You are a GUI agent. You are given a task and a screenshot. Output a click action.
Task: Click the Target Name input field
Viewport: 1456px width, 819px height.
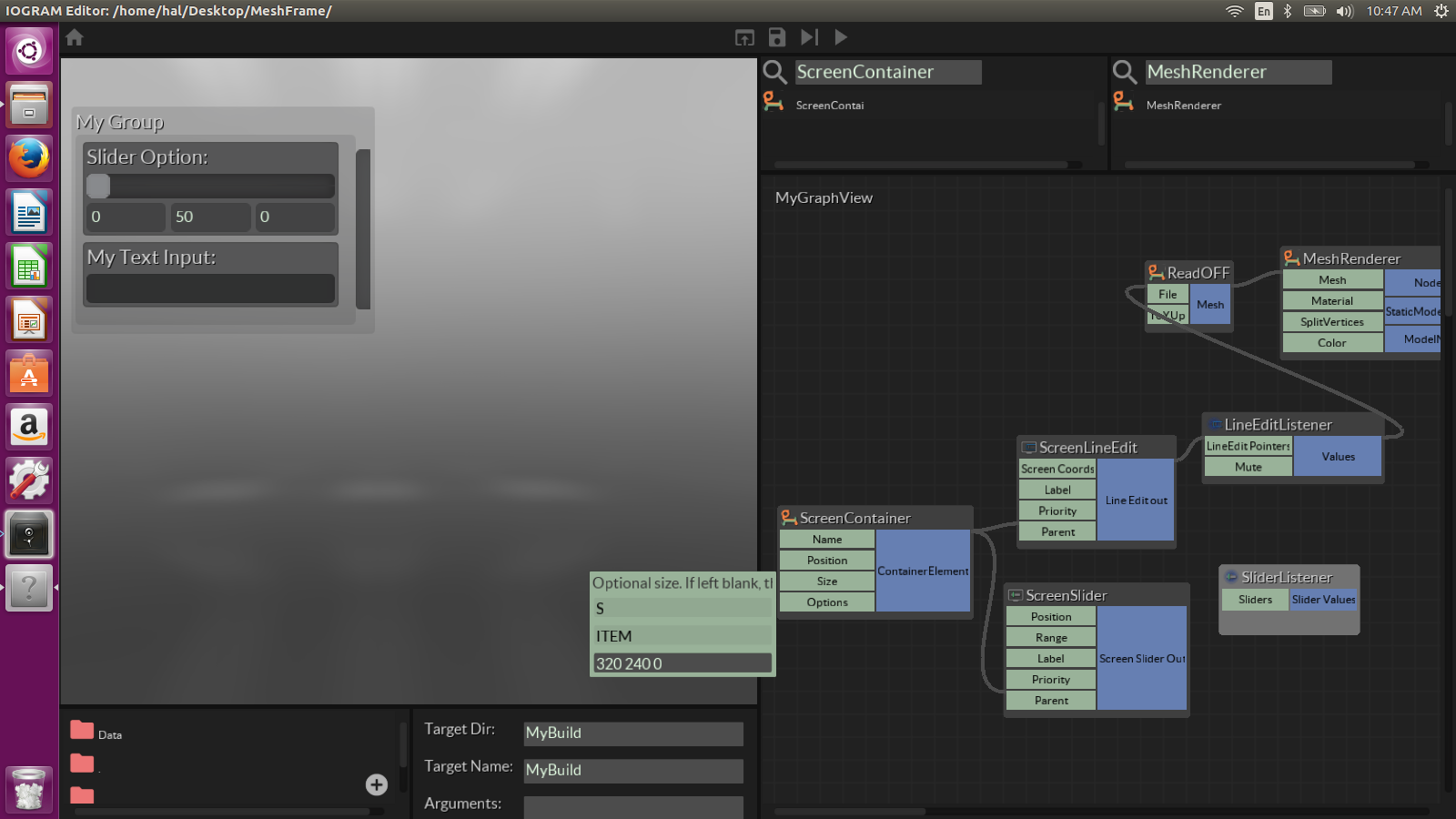633,771
